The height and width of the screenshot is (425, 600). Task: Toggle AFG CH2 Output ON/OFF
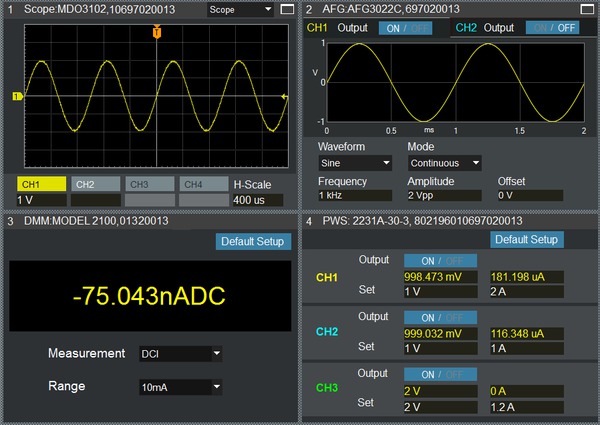(553, 28)
